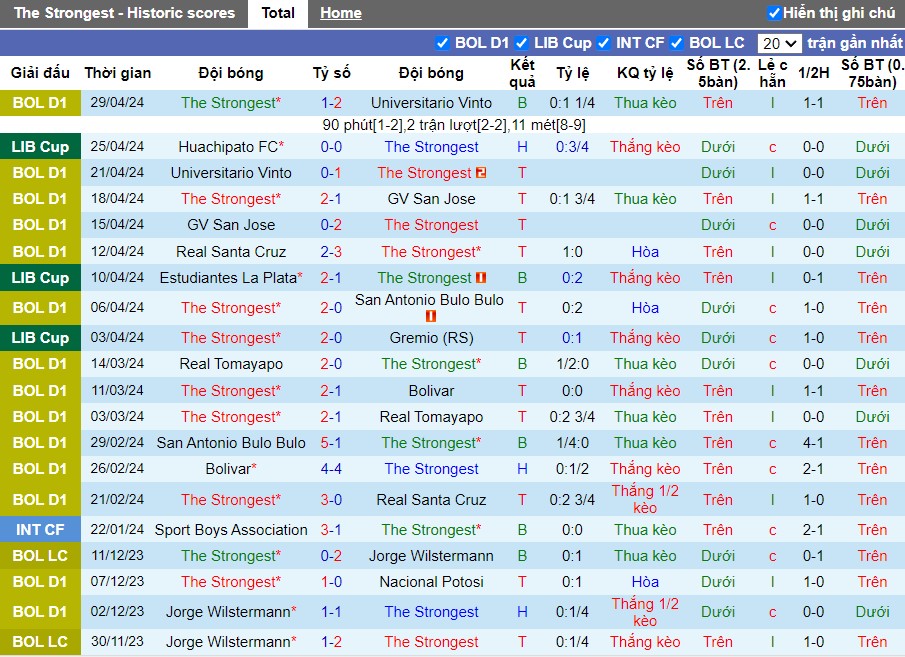Click the 1/2H column header
This screenshot has width=905, height=657.
click(x=814, y=73)
